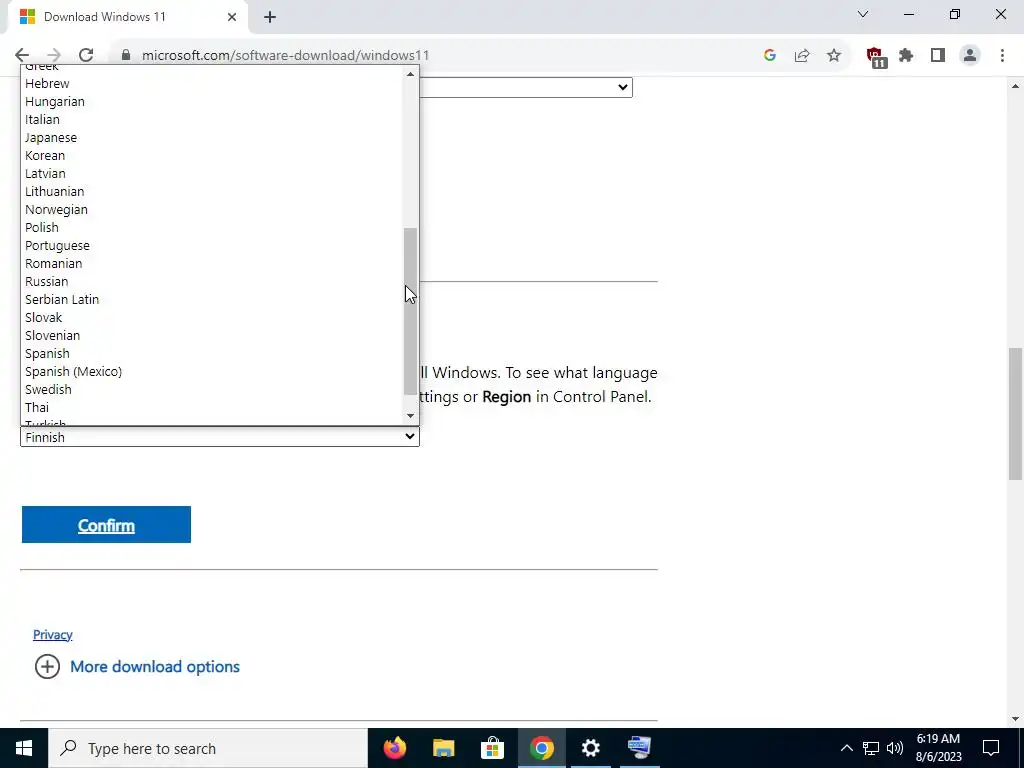
Task: Click page vertical scrollbar thumb
Action: 1015,414
